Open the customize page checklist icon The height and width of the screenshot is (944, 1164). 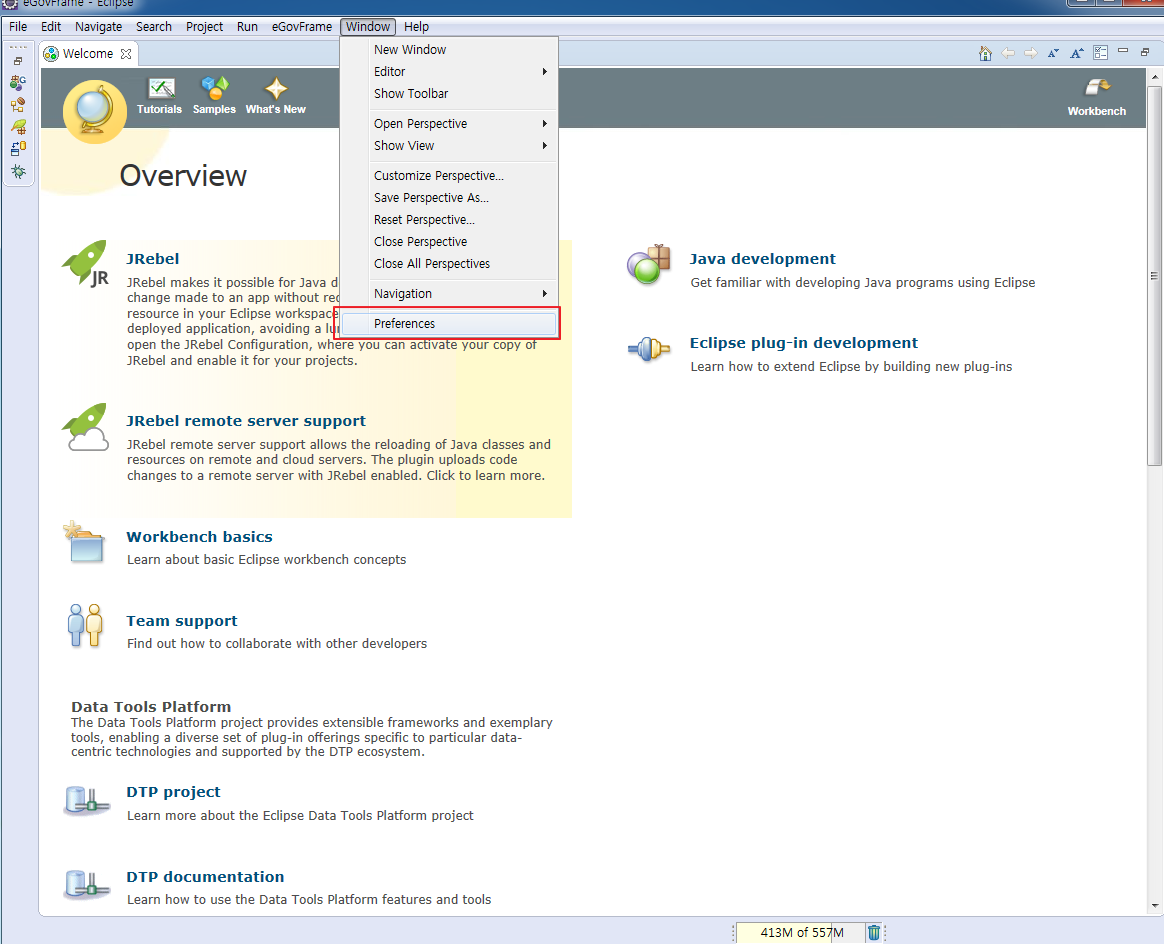[1100, 53]
